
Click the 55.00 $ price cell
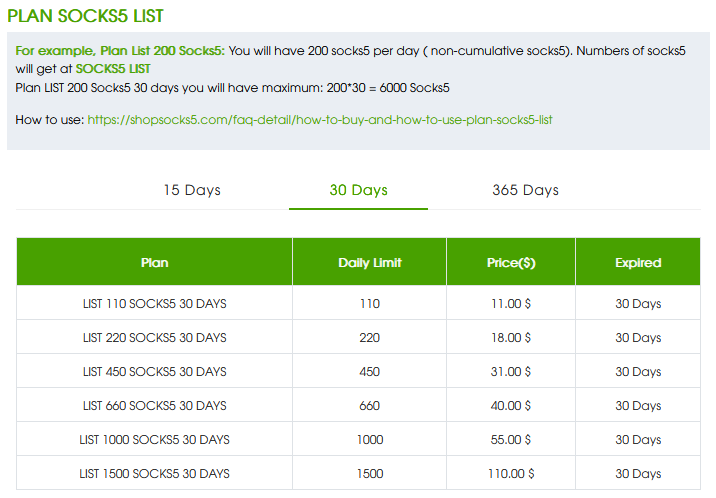click(x=511, y=440)
